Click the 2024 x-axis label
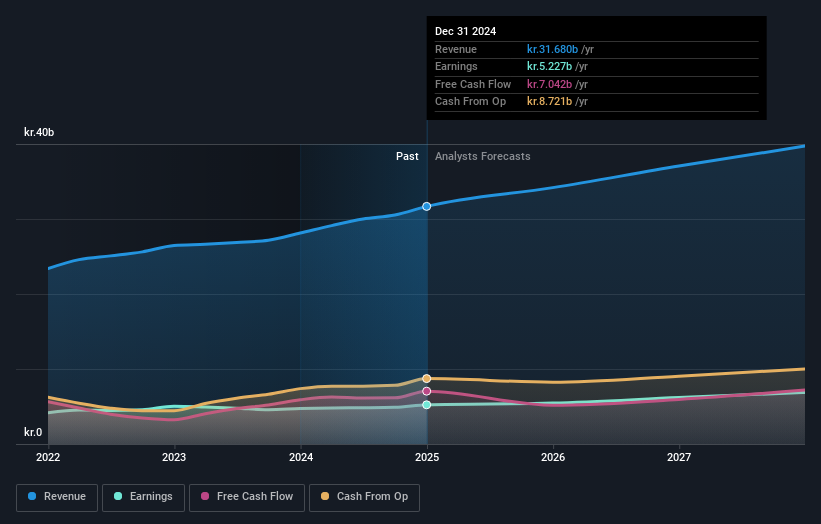This screenshot has height=524, width=821. [301, 457]
